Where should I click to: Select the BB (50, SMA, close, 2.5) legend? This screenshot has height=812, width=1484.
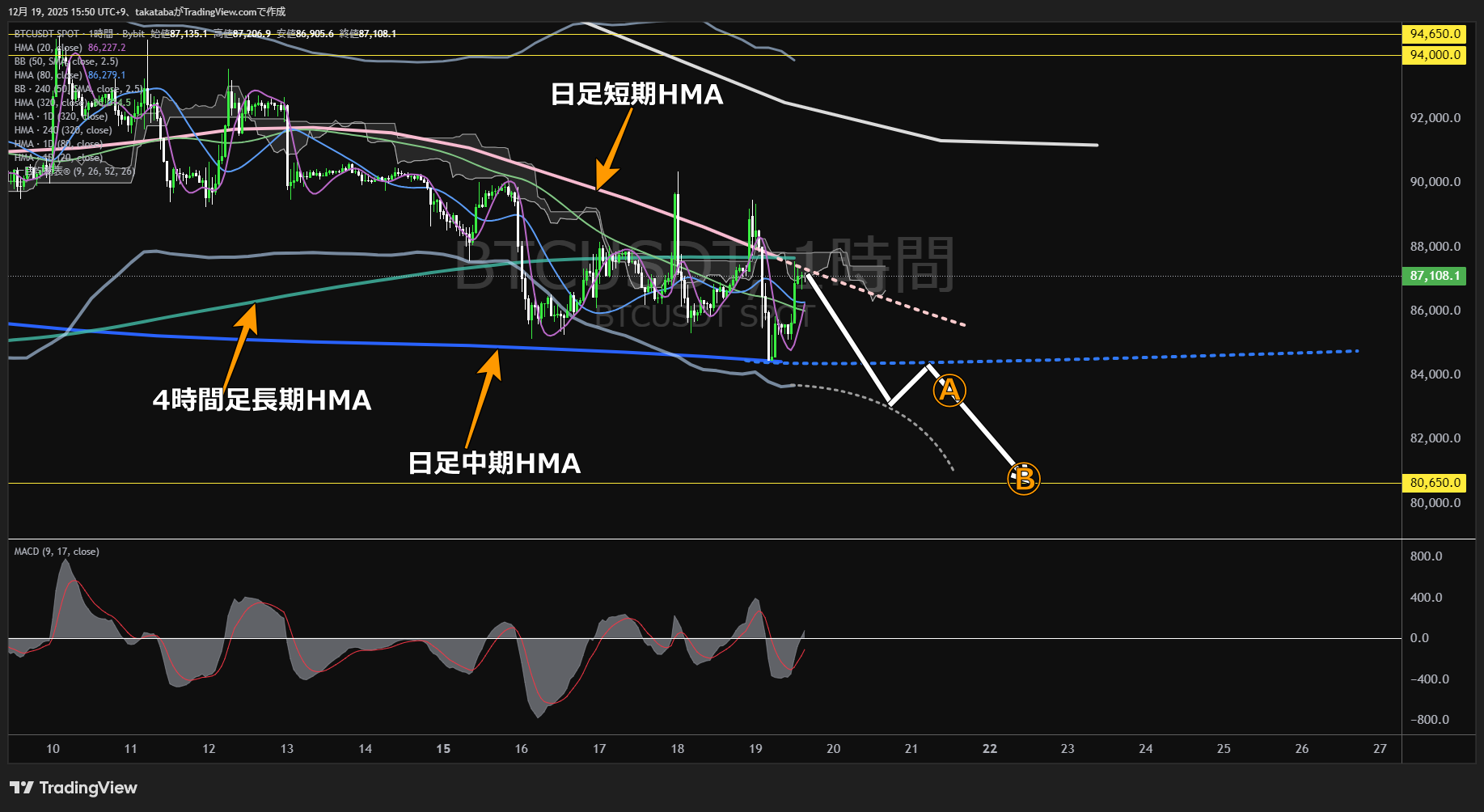point(66,61)
